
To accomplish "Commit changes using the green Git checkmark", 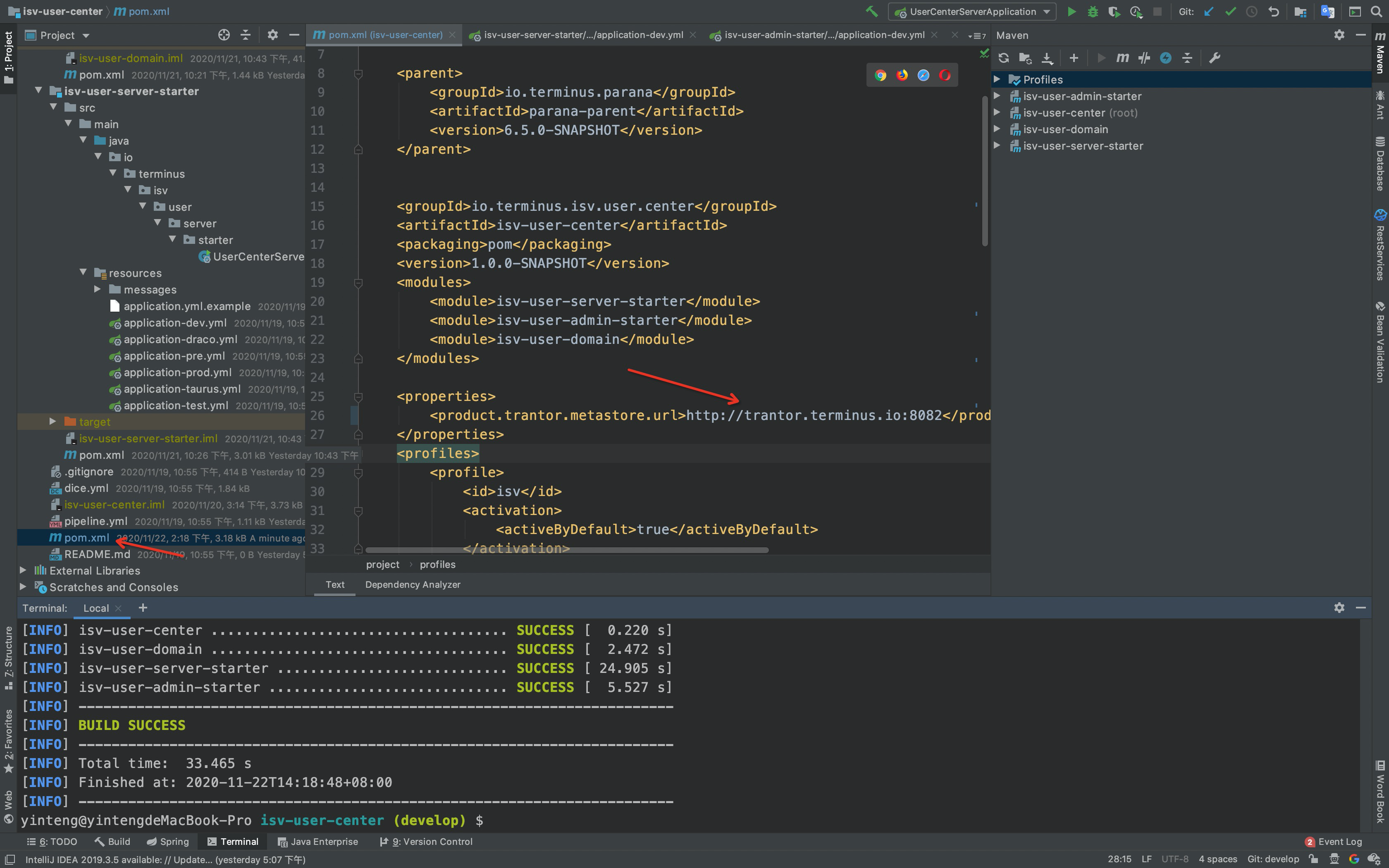I will (1230, 12).
